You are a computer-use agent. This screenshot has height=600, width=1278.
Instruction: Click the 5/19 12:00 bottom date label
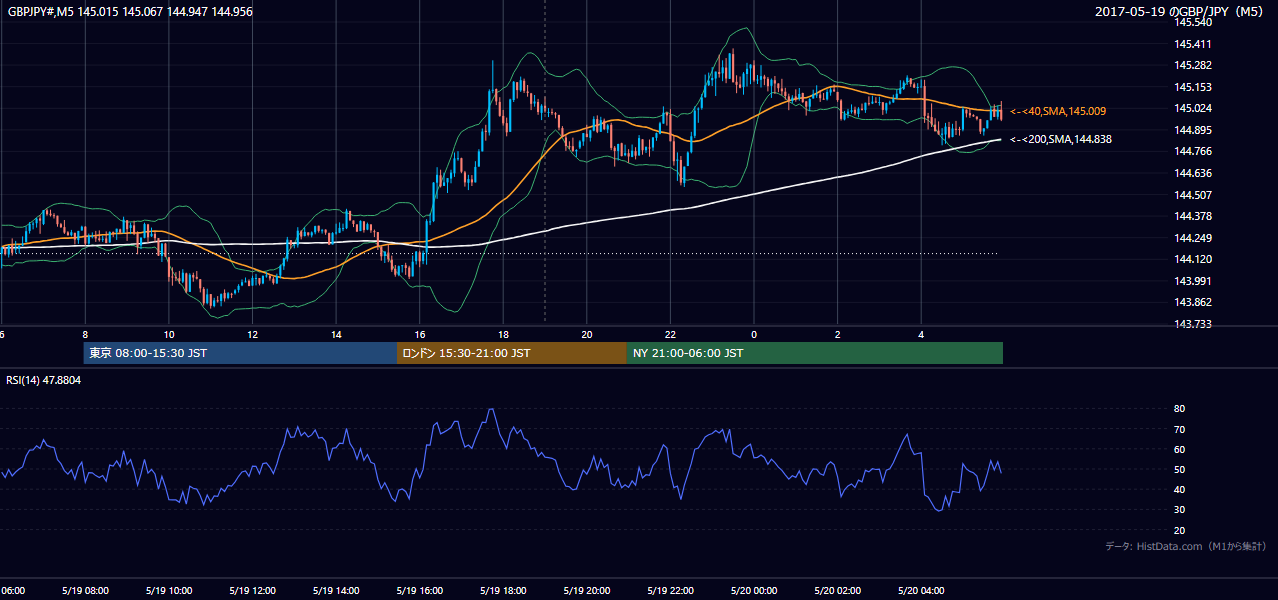tap(253, 591)
